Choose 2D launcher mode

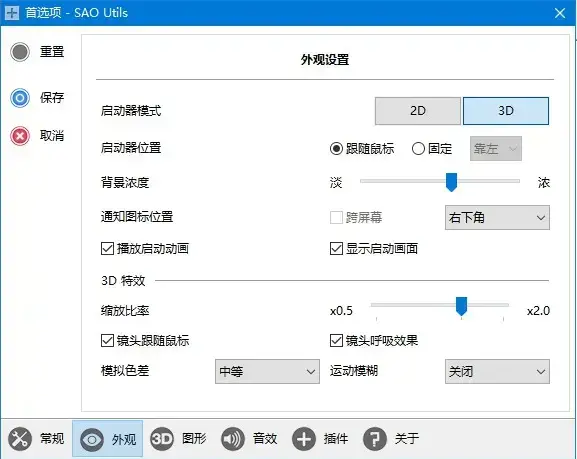tap(418, 111)
